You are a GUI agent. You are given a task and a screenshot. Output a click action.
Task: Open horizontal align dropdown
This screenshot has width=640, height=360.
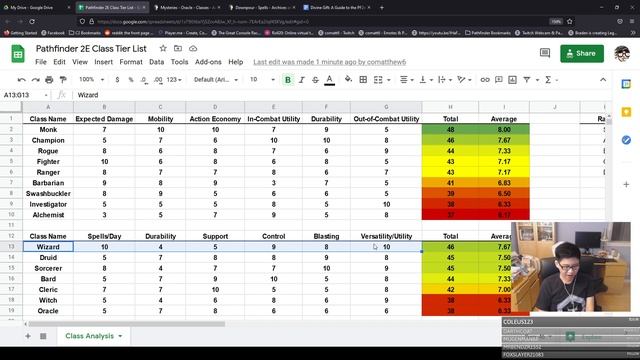tap(406, 80)
